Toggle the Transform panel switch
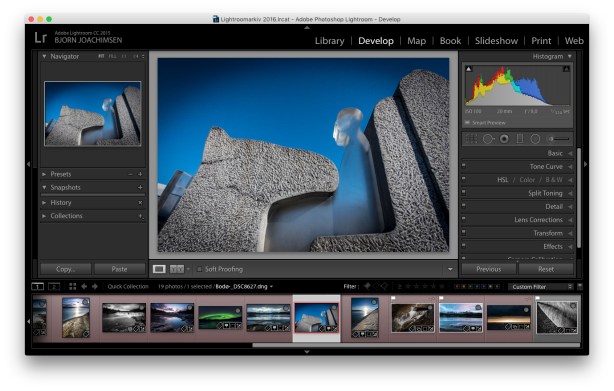The image size is (614, 391). pos(464,232)
